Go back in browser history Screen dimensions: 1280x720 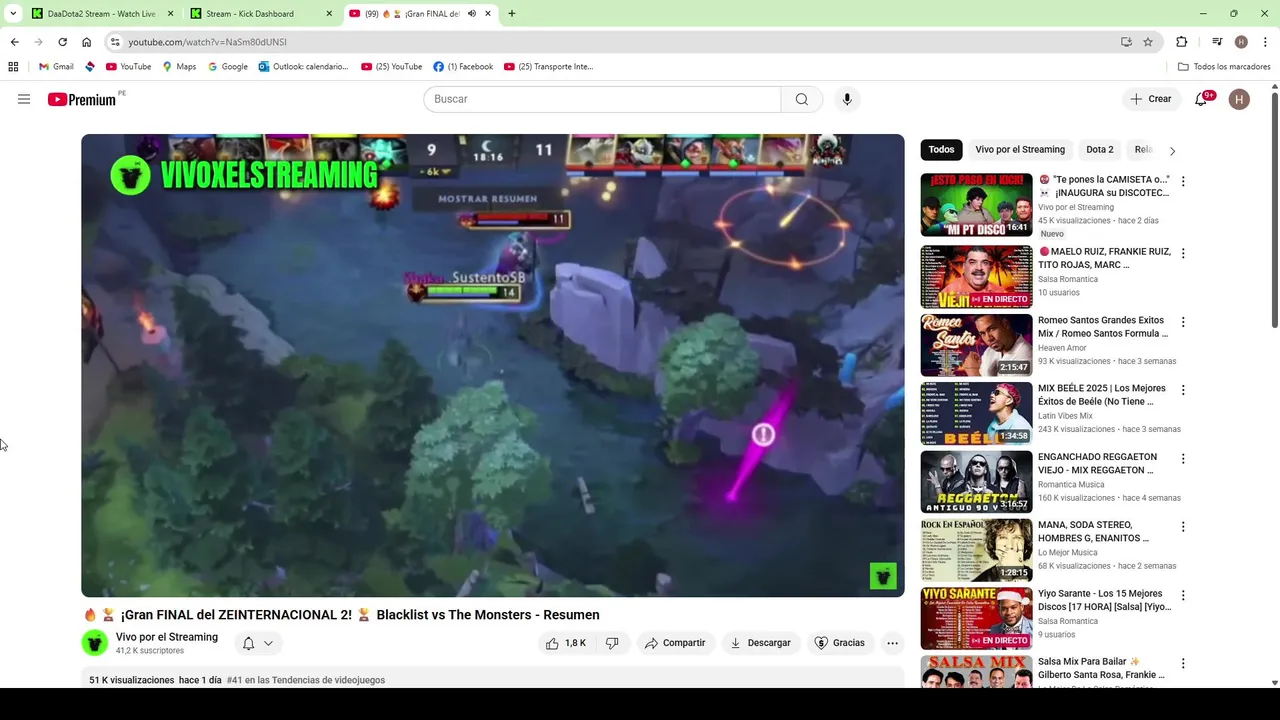click(14, 42)
